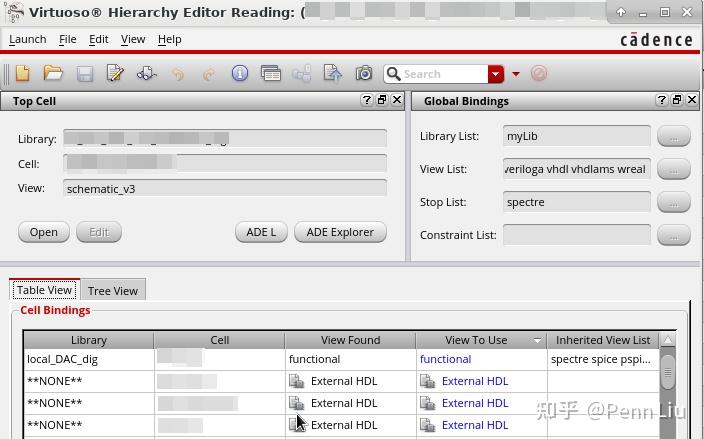This screenshot has width=704, height=439.
Task: Click the edit notepad-with-pencil toolbar icon
Action: pyautogui.click(x=115, y=73)
